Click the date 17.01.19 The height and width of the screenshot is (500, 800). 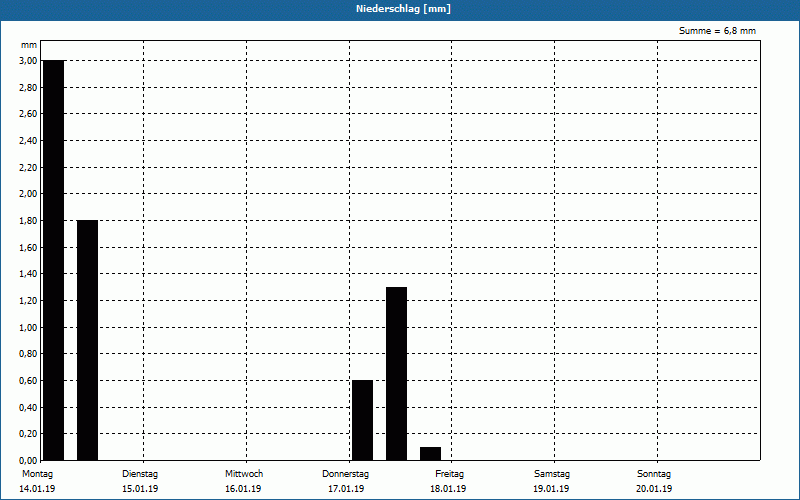pyautogui.click(x=346, y=489)
